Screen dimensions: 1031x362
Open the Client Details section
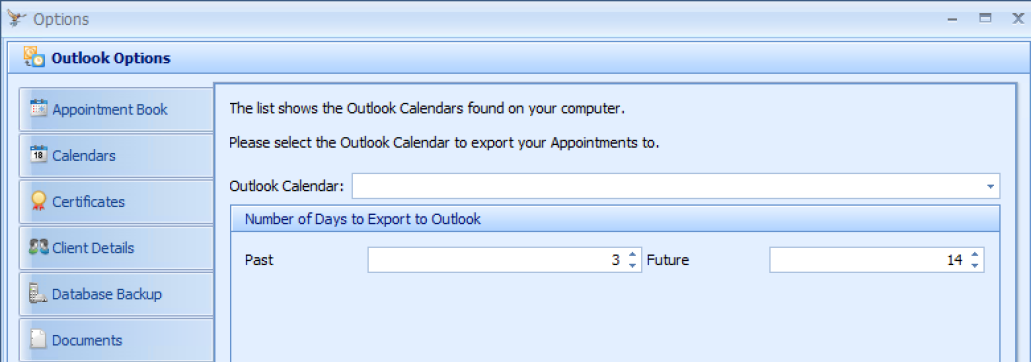[x=116, y=248]
